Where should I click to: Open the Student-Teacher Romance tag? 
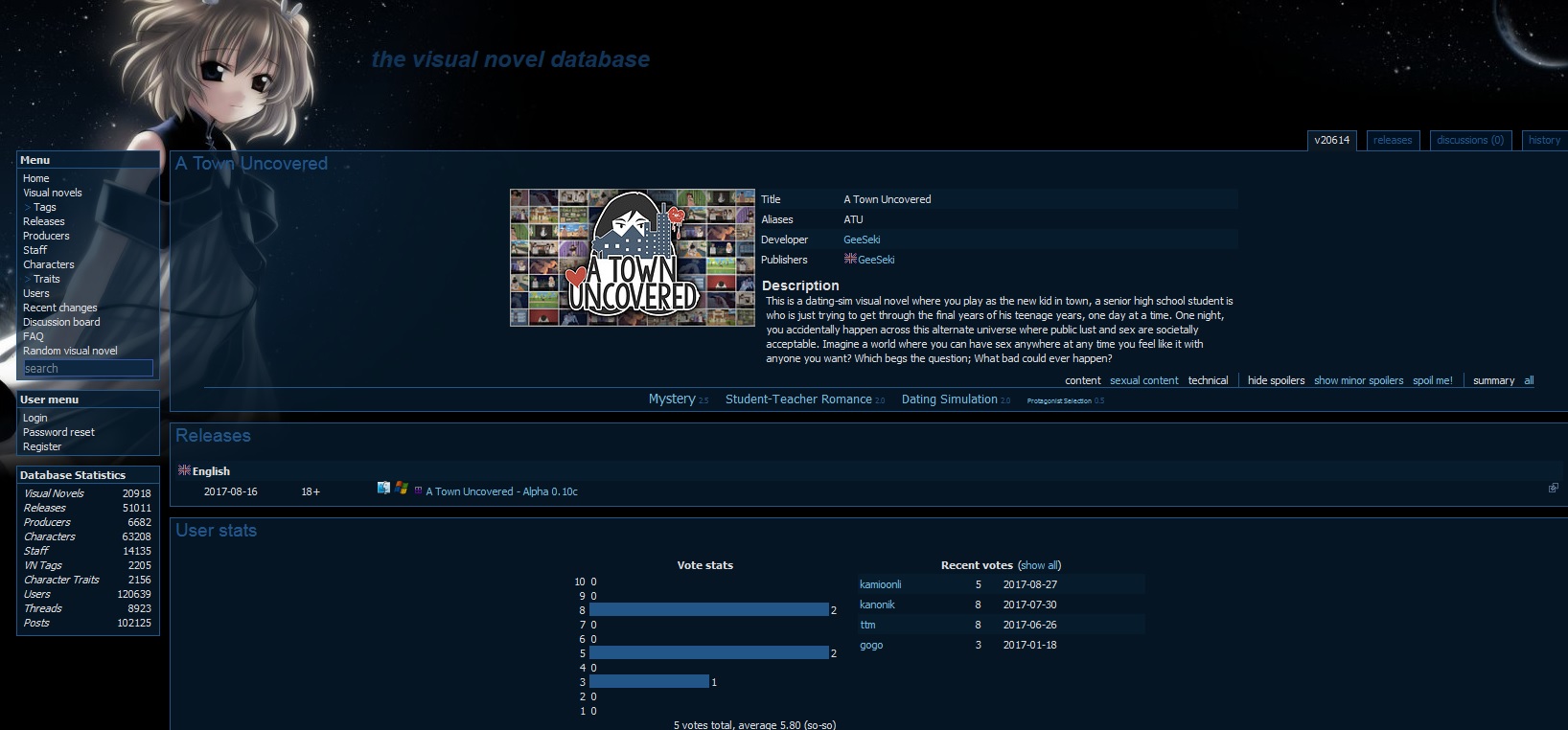pyautogui.click(x=798, y=399)
